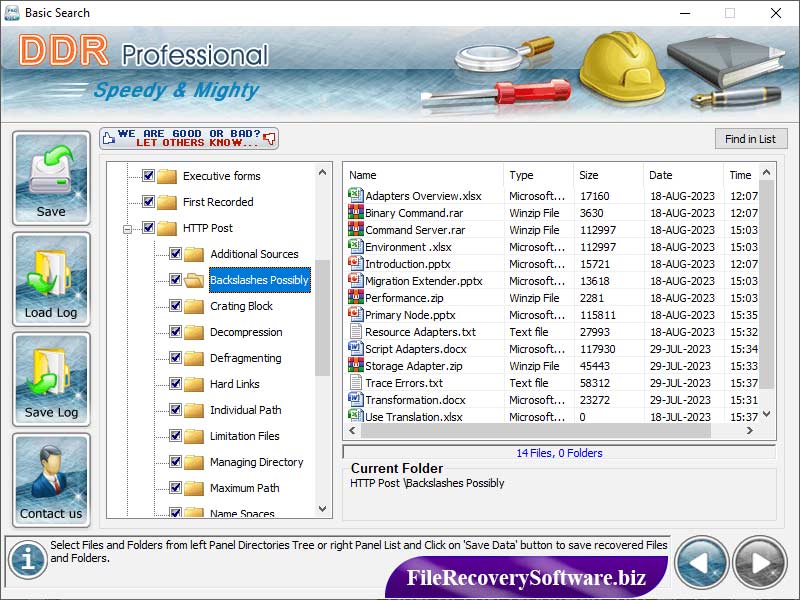Click the Save drive icon button

[x=51, y=178]
